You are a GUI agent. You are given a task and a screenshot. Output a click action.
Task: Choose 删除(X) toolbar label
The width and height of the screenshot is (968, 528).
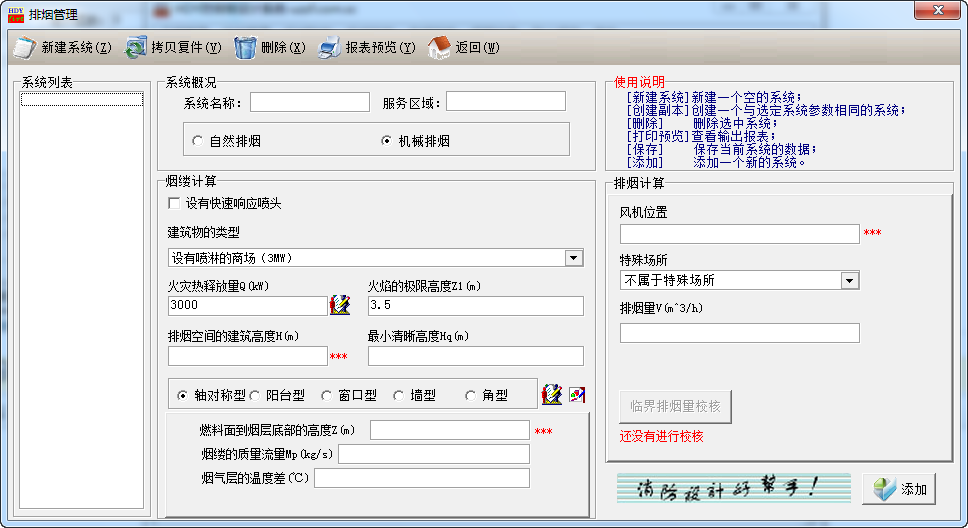coord(283,48)
